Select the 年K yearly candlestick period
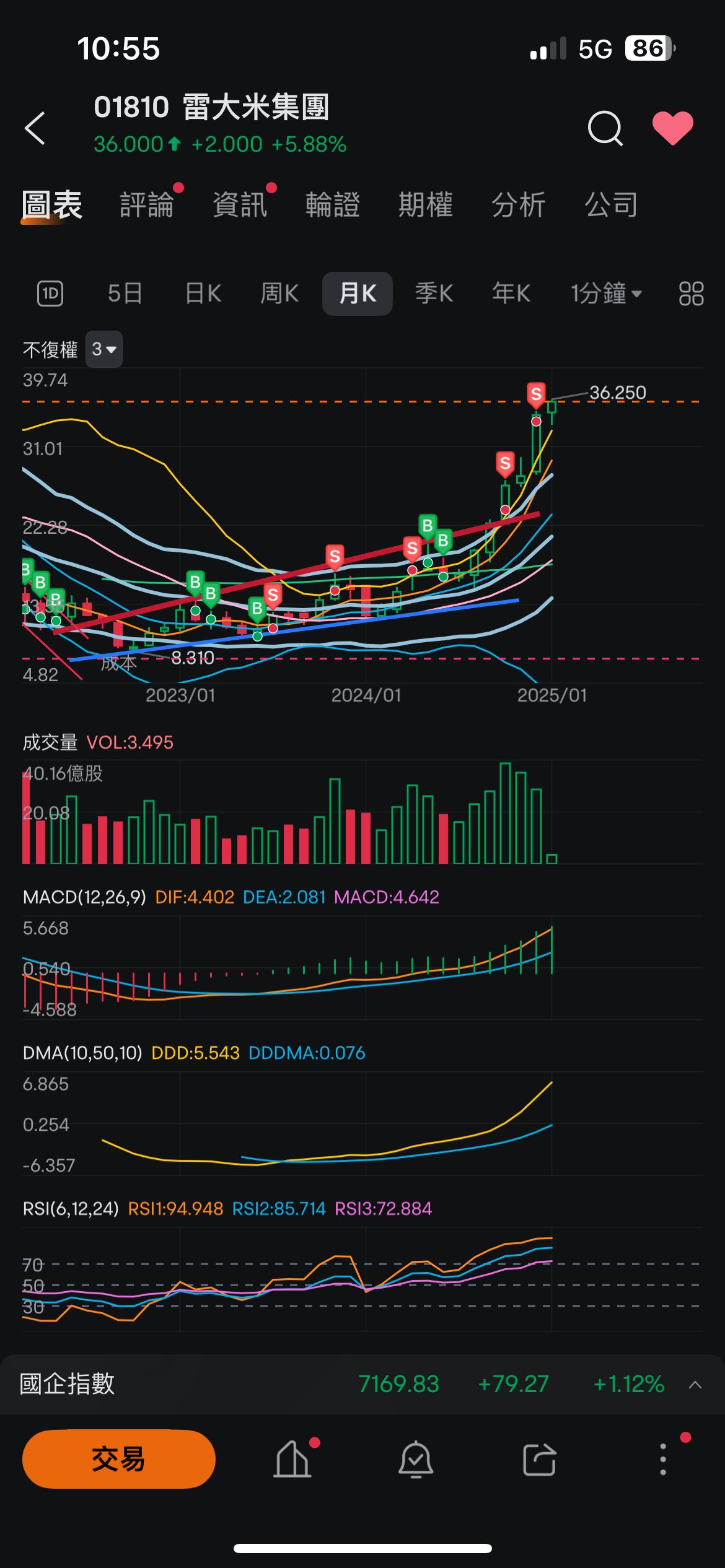 511,294
